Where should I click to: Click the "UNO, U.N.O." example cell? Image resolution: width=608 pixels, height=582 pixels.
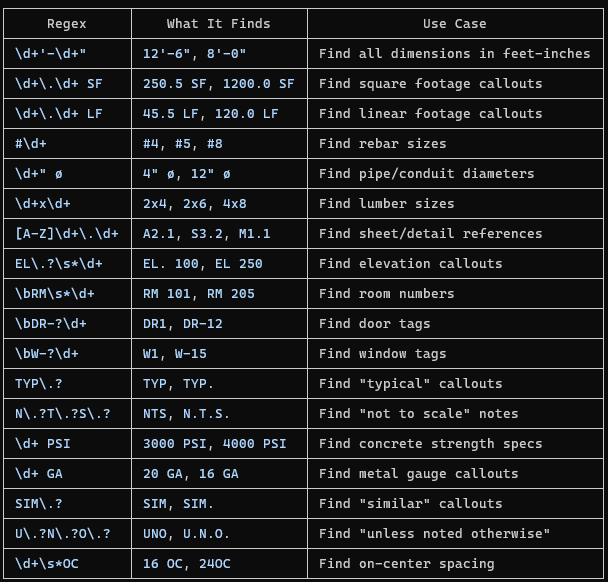coord(187,533)
